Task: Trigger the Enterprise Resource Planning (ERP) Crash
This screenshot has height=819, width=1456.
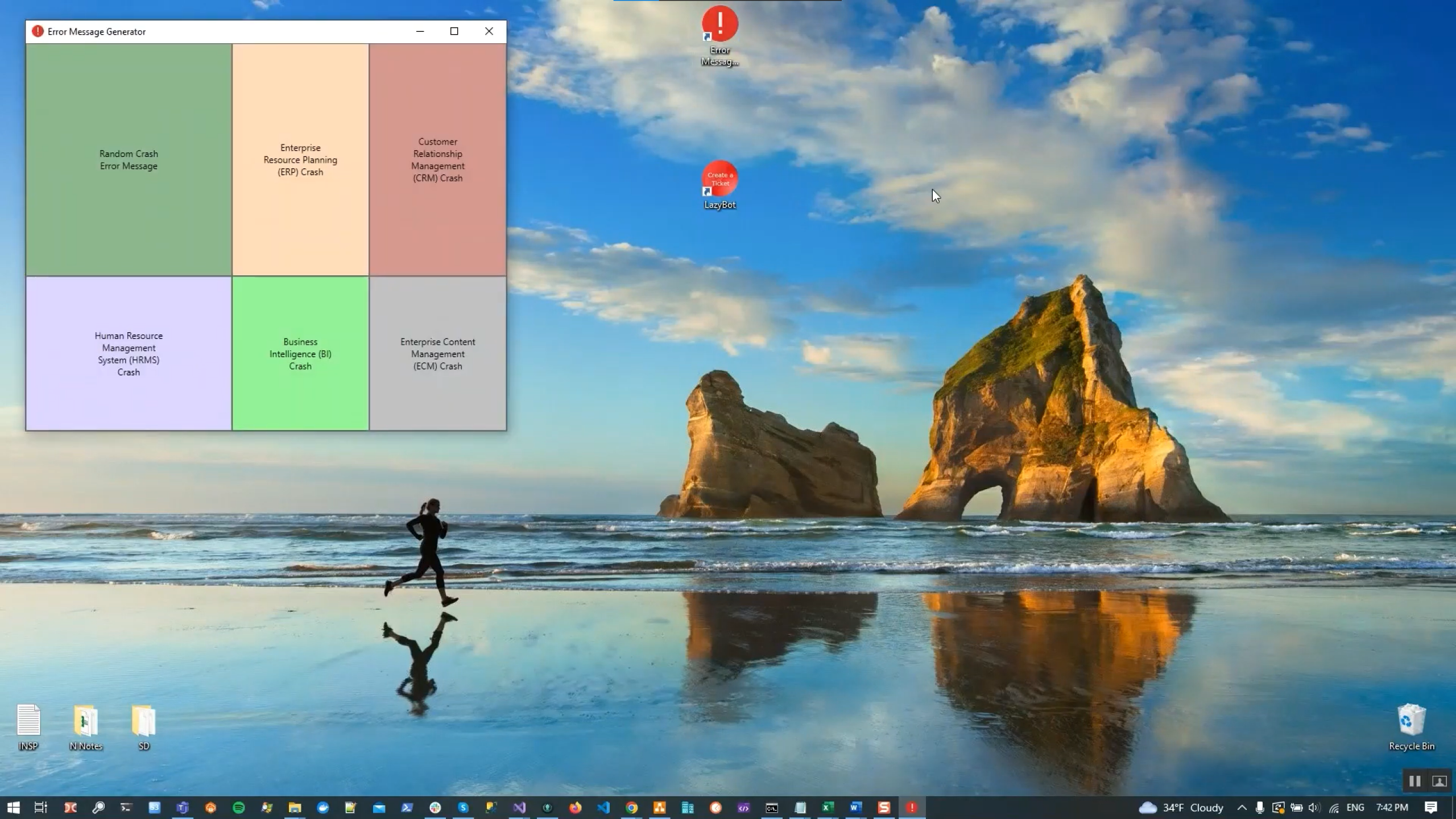Action: pyautogui.click(x=300, y=160)
